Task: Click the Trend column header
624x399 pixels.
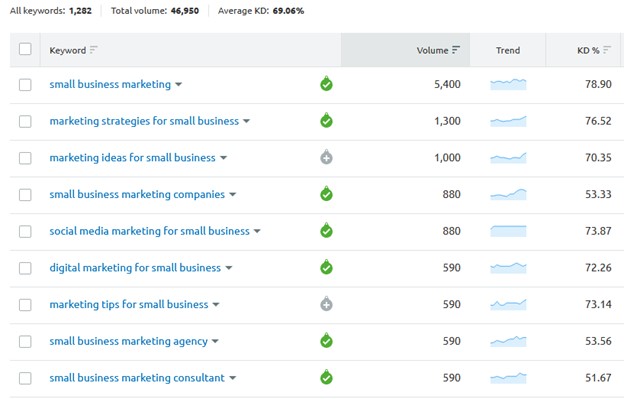Action: pos(508,50)
